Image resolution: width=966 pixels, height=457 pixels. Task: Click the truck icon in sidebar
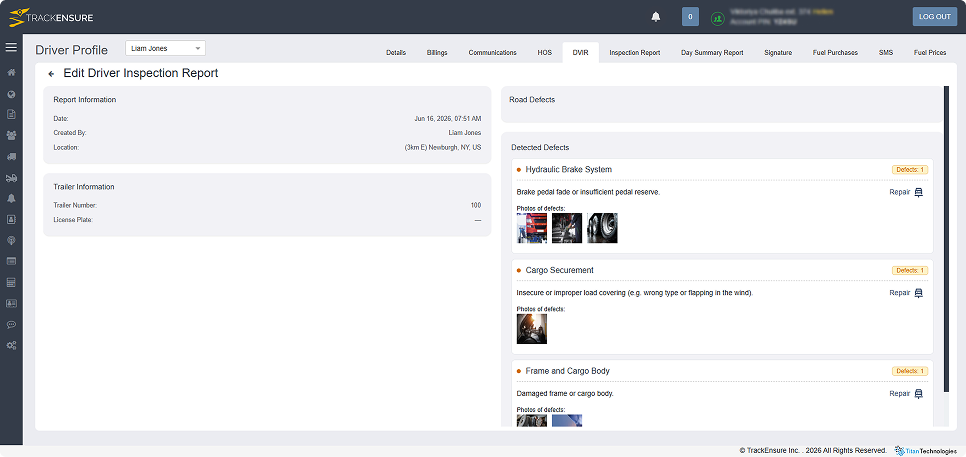coord(11,157)
